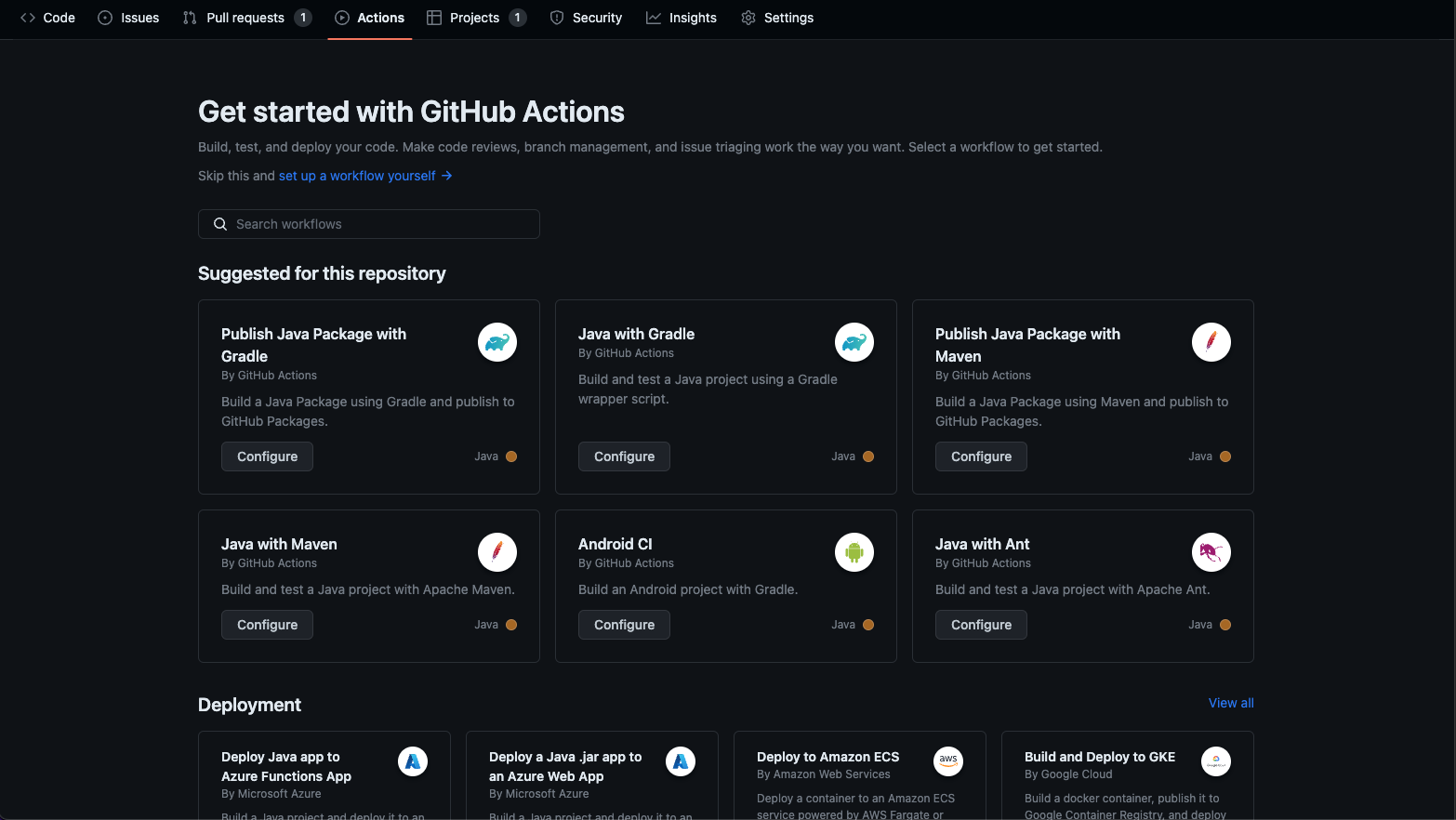Configure the Java with Maven workflow
1456x820 pixels.
click(267, 625)
